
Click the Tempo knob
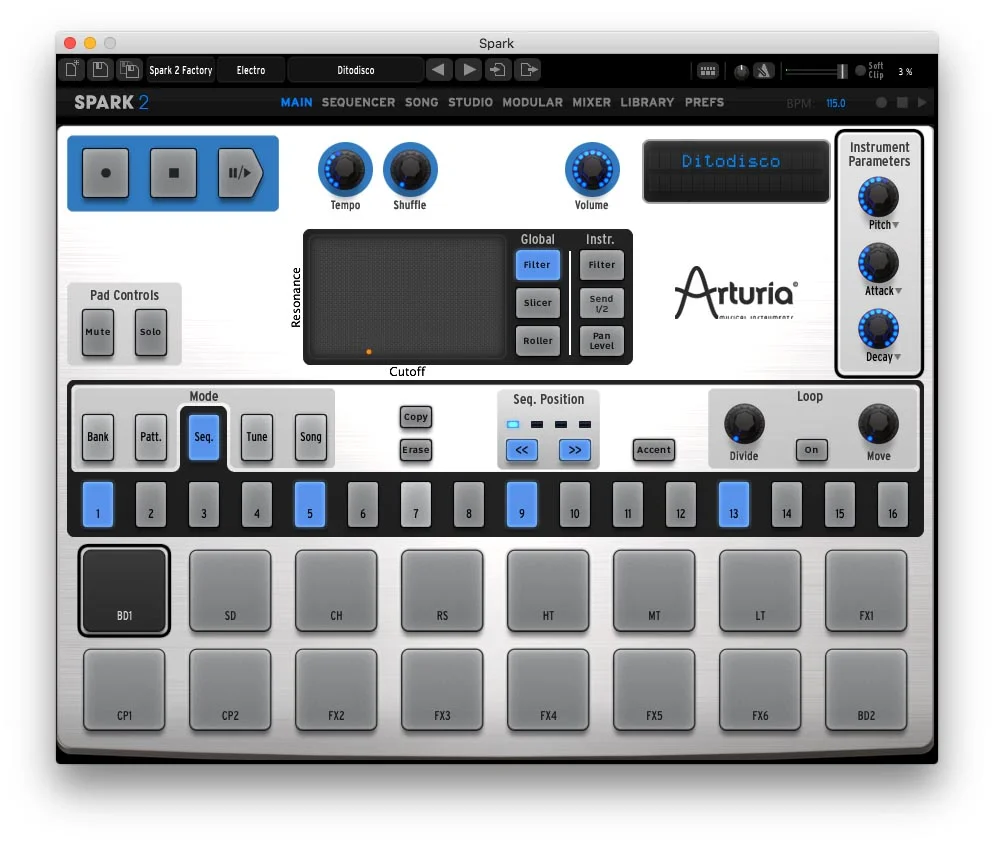(345, 170)
